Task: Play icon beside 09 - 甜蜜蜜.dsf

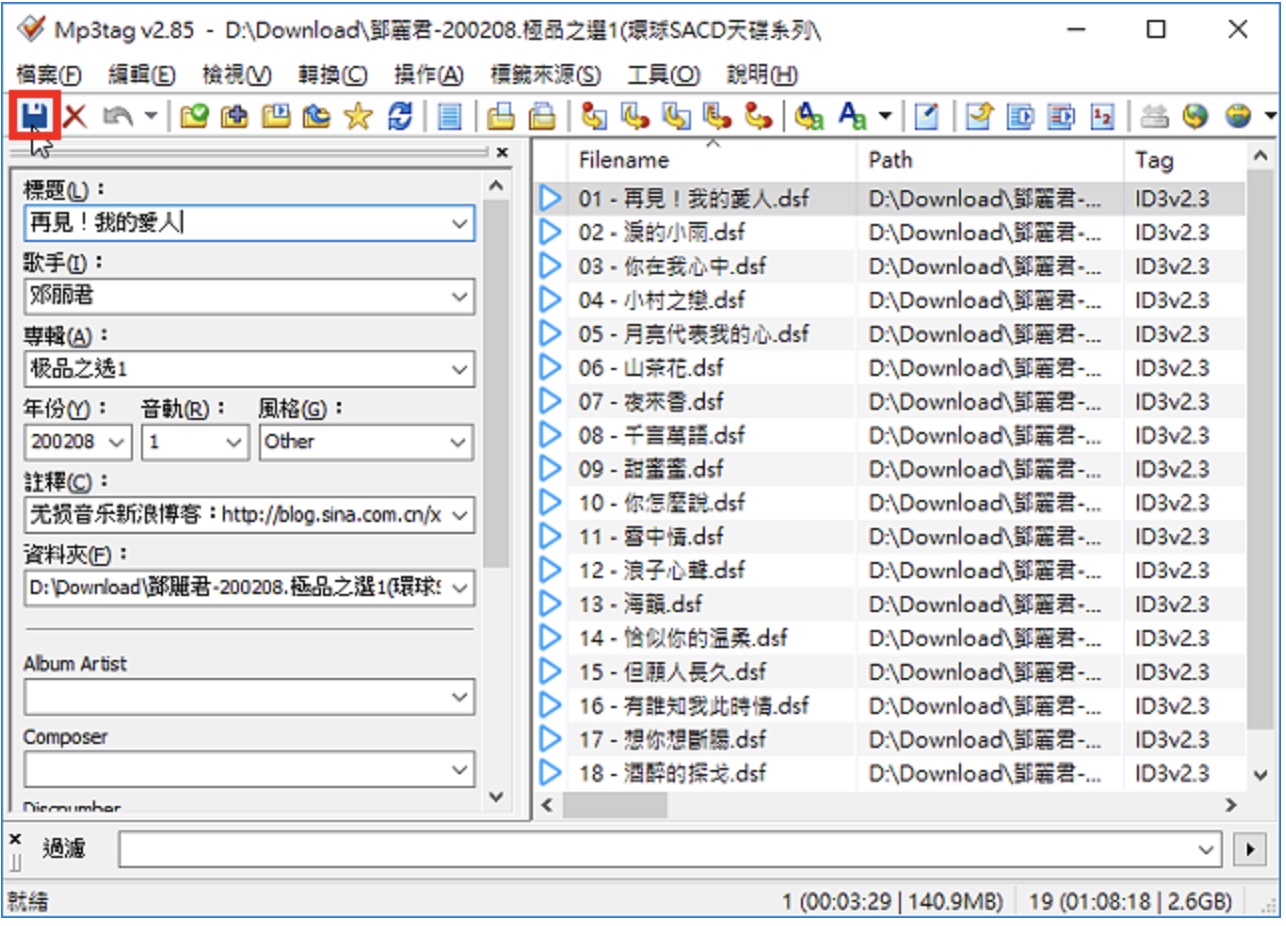Action: click(x=549, y=468)
